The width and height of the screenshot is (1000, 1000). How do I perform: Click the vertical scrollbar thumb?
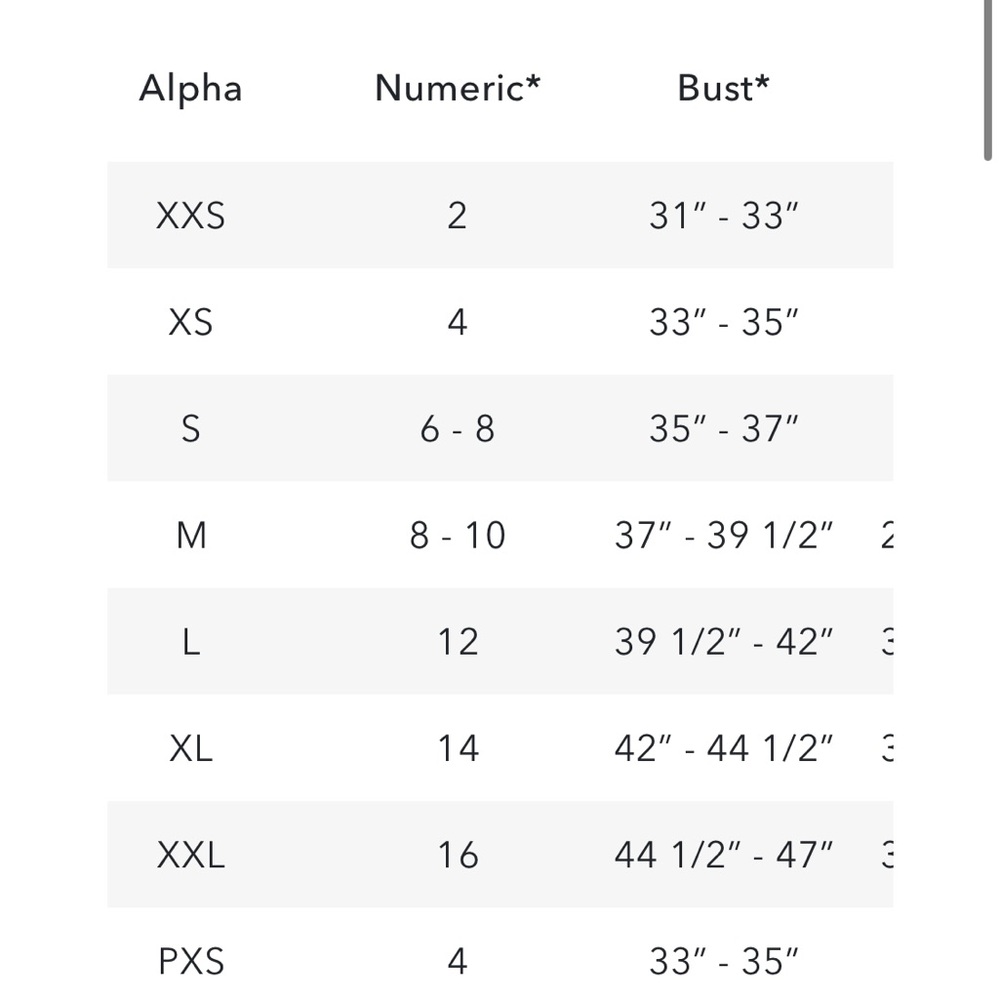tap(987, 80)
